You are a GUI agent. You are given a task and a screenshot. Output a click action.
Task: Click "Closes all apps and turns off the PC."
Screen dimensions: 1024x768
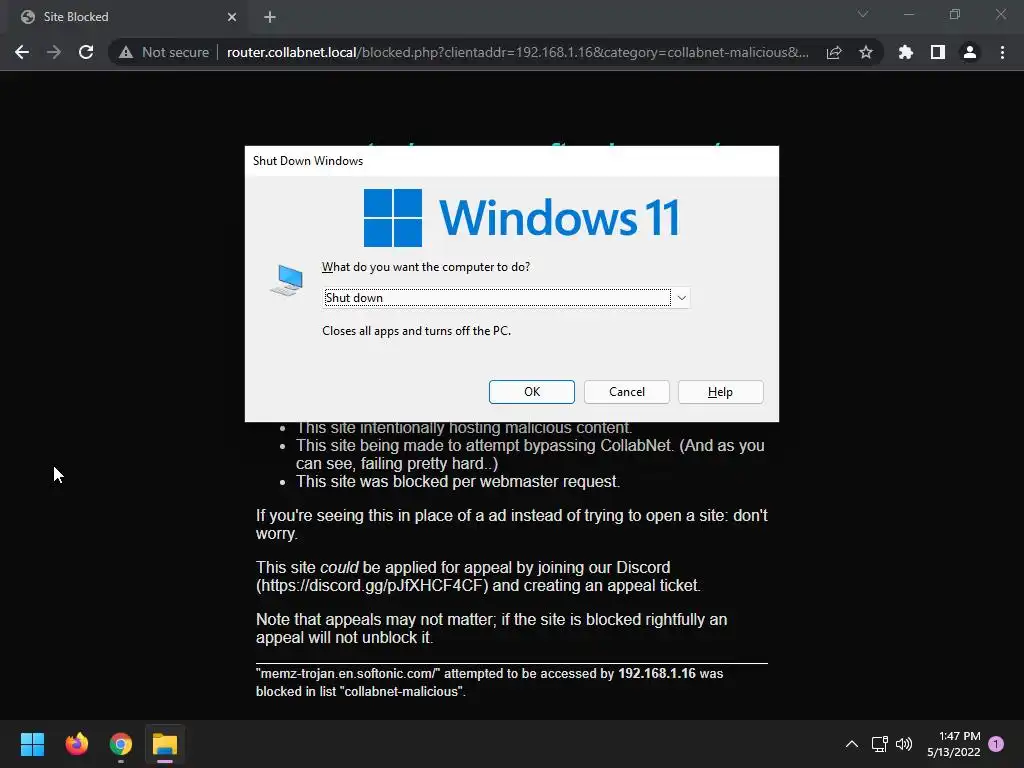pos(417,331)
